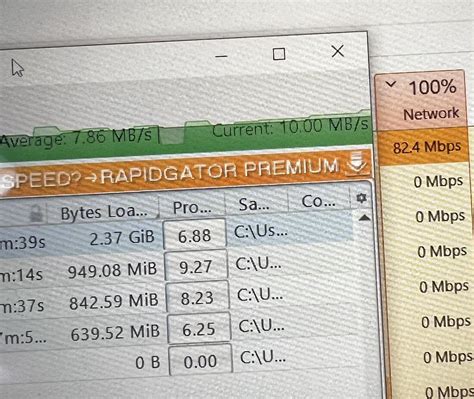
Task: Close the download manager window
Action: (338, 51)
